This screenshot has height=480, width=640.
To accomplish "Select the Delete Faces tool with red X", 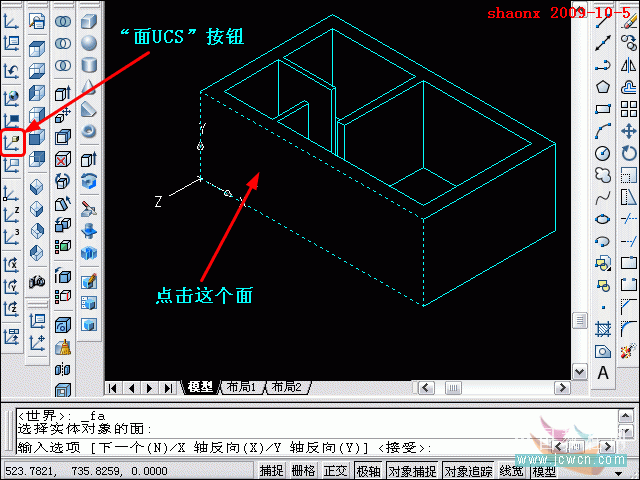I will point(63,159).
